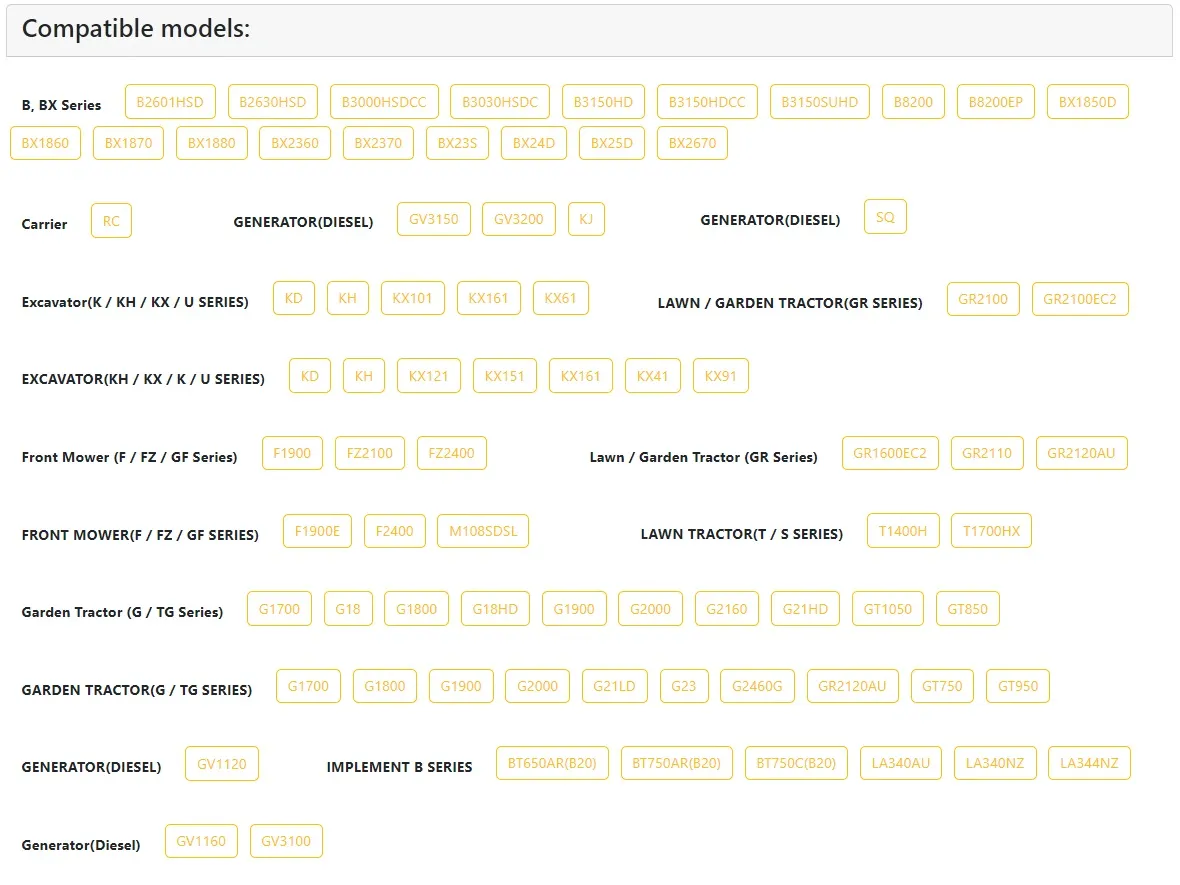The width and height of the screenshot is (1180, 885).
Task: Click the T1400H lawn tractor tag
Action: pyautogui.click(x=903, y=531)
